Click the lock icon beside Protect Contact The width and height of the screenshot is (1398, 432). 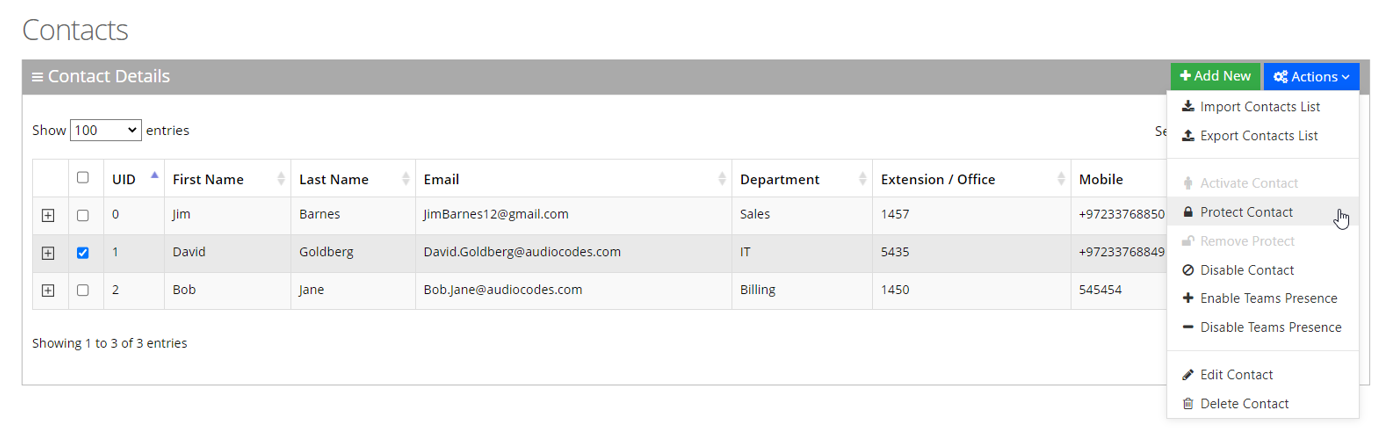(x=1188, y=212)
